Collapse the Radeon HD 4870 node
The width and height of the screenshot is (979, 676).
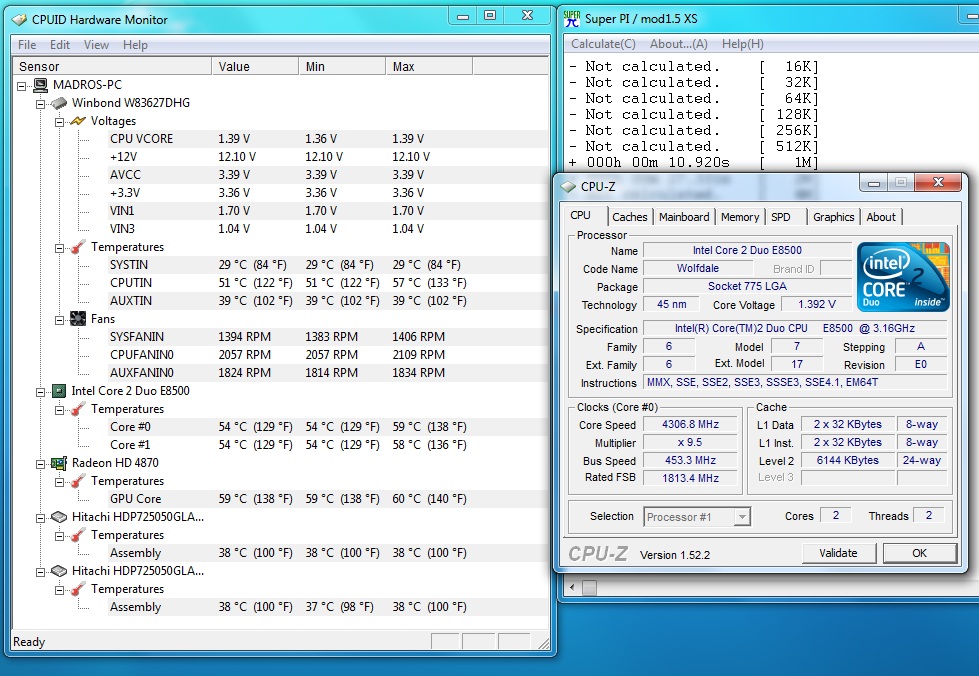point(41,464)
